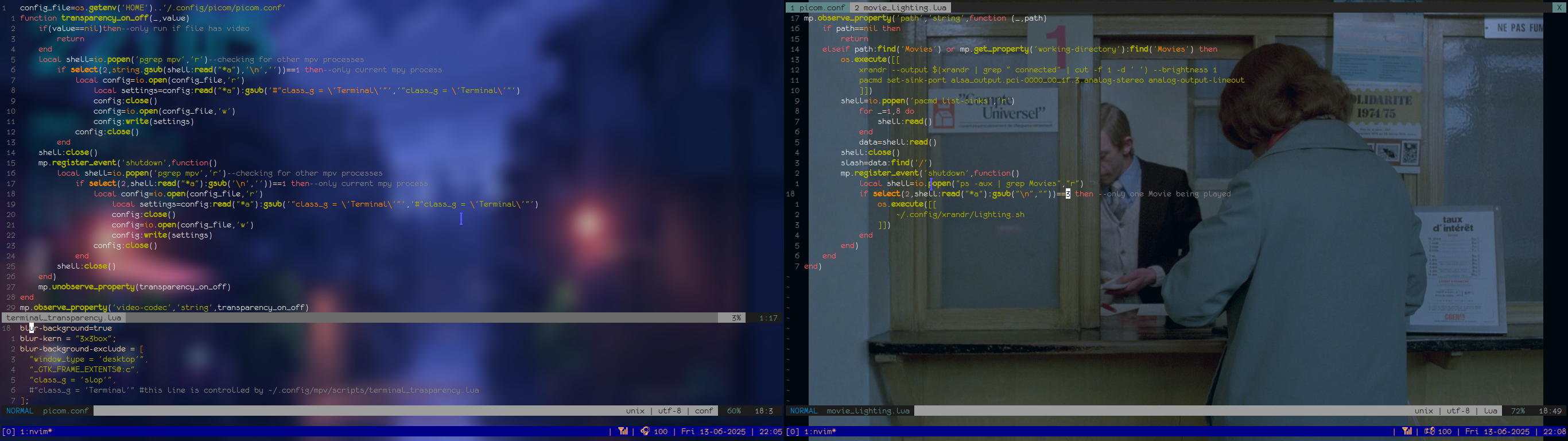Image resolution: width=1568 pixels, height=441 pixels.
Task: Click the picom.conf name in the left statusline
Action: point(66,411)
